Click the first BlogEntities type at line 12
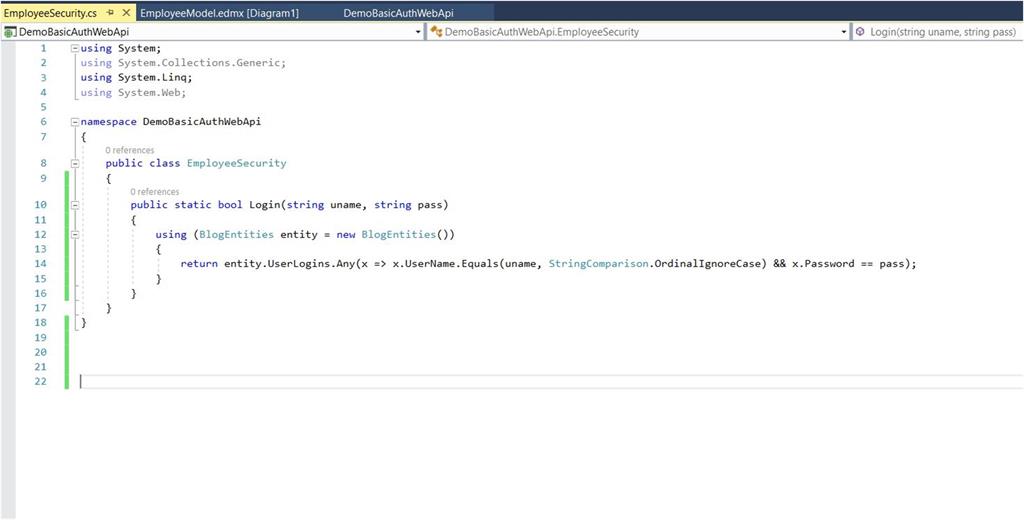Screen dimensions: 1024x520 pyautogui.click(x=236, y=235)
